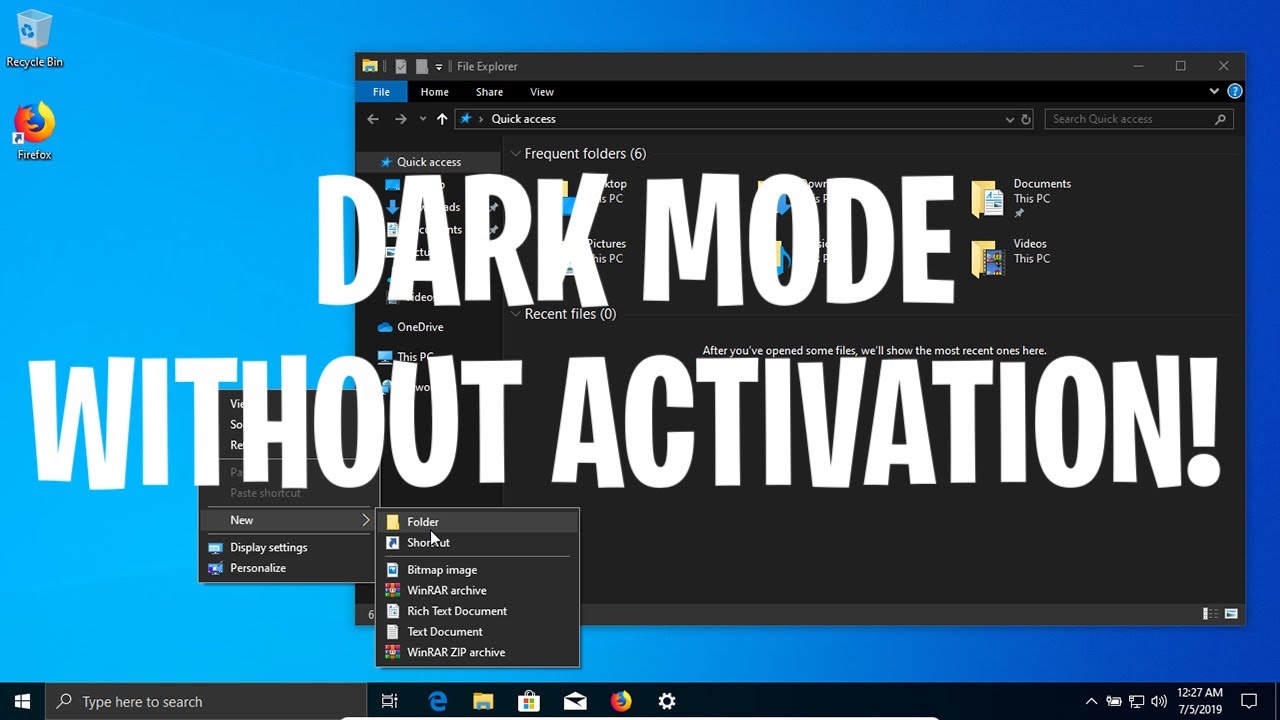Open the Documents folder

point(1022,198)
